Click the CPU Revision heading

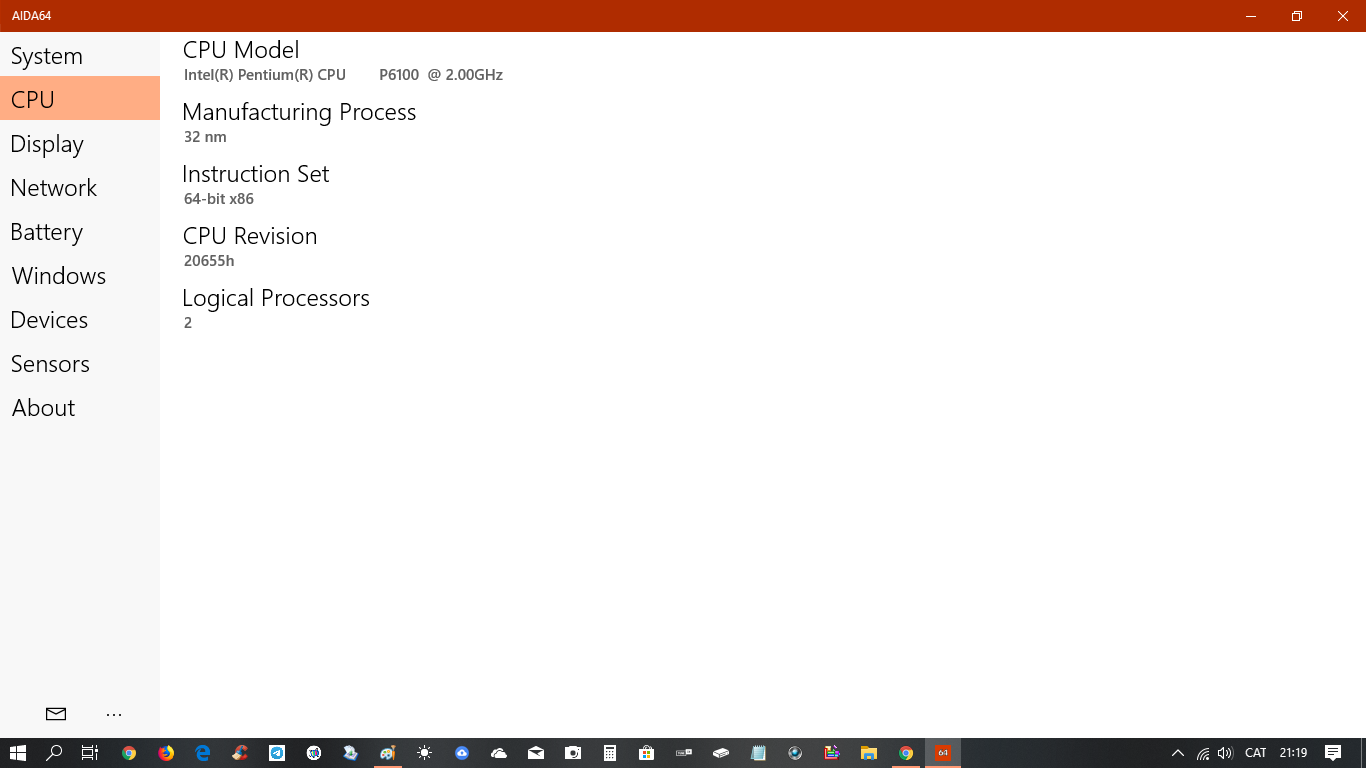250,236
